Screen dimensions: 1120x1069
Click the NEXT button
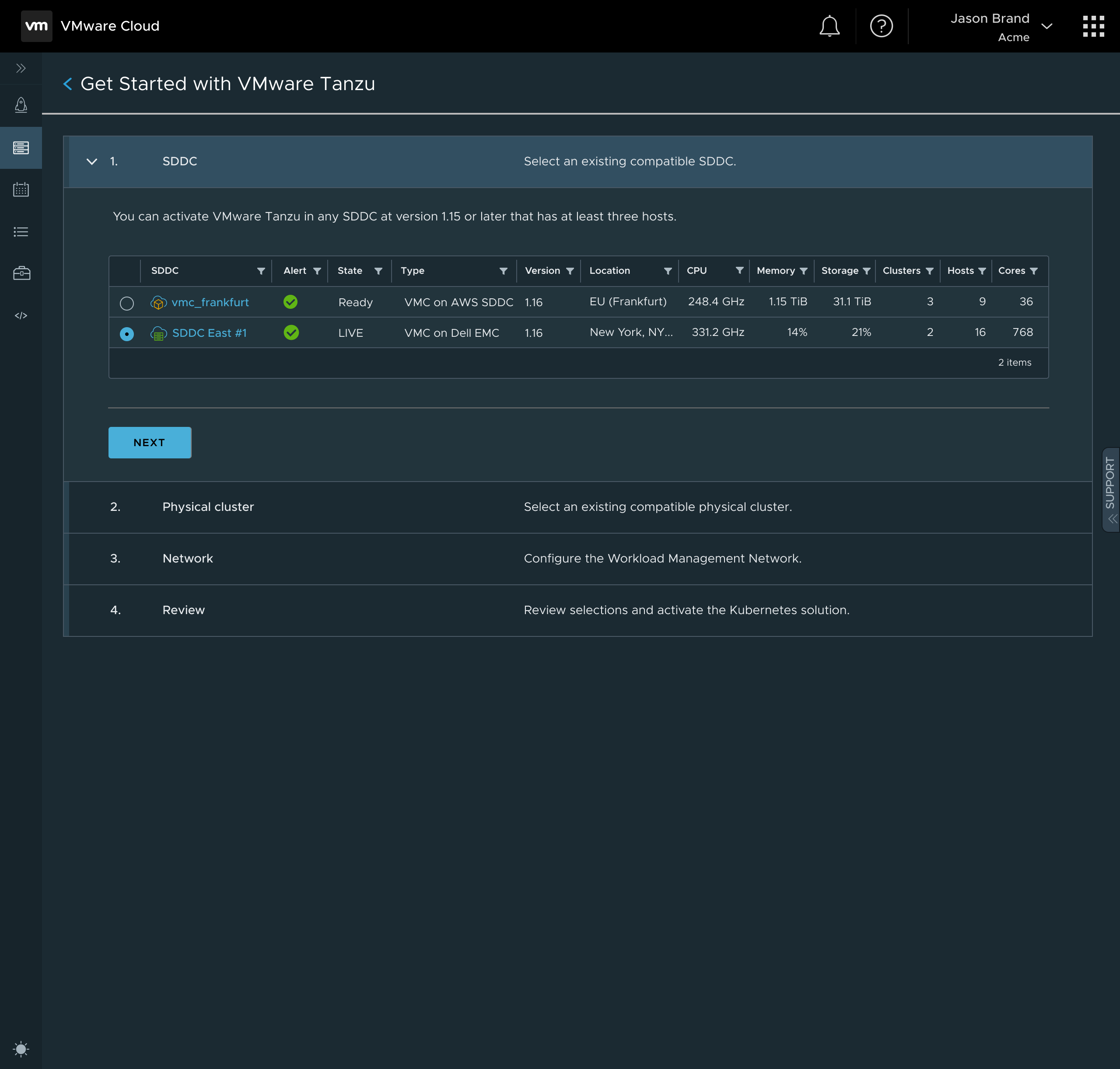click(x=149, y=442)
